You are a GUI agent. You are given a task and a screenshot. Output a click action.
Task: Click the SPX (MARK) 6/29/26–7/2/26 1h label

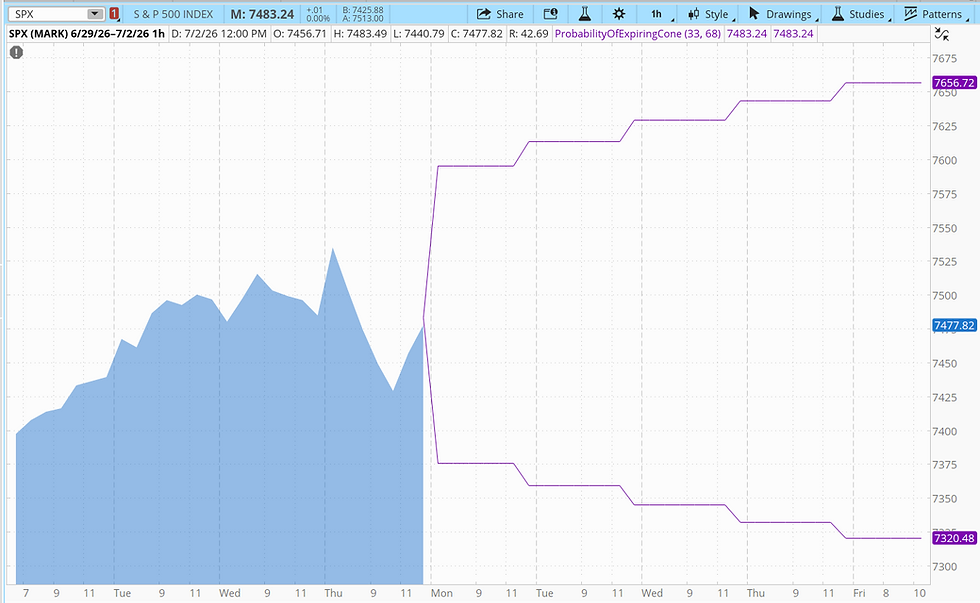87,34
